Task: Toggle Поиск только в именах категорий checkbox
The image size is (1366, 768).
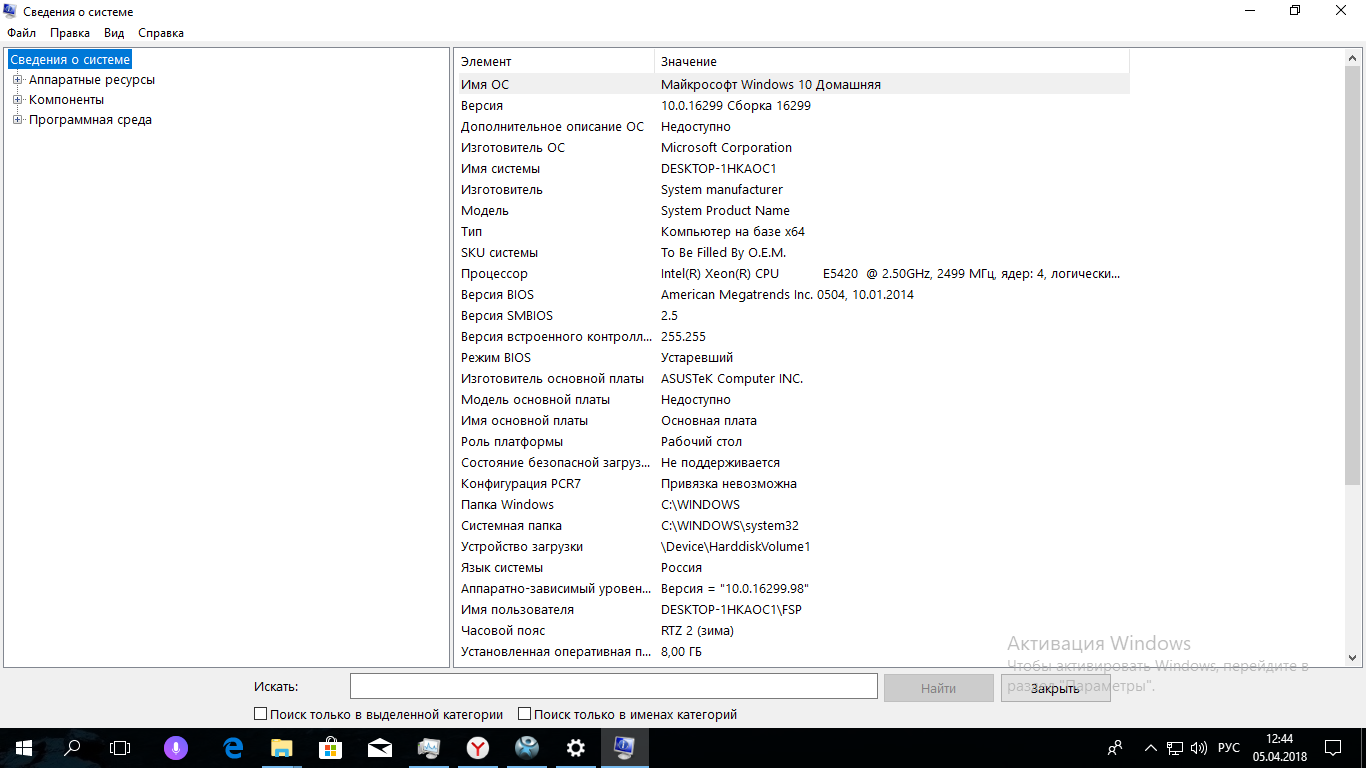Action: 525,714
